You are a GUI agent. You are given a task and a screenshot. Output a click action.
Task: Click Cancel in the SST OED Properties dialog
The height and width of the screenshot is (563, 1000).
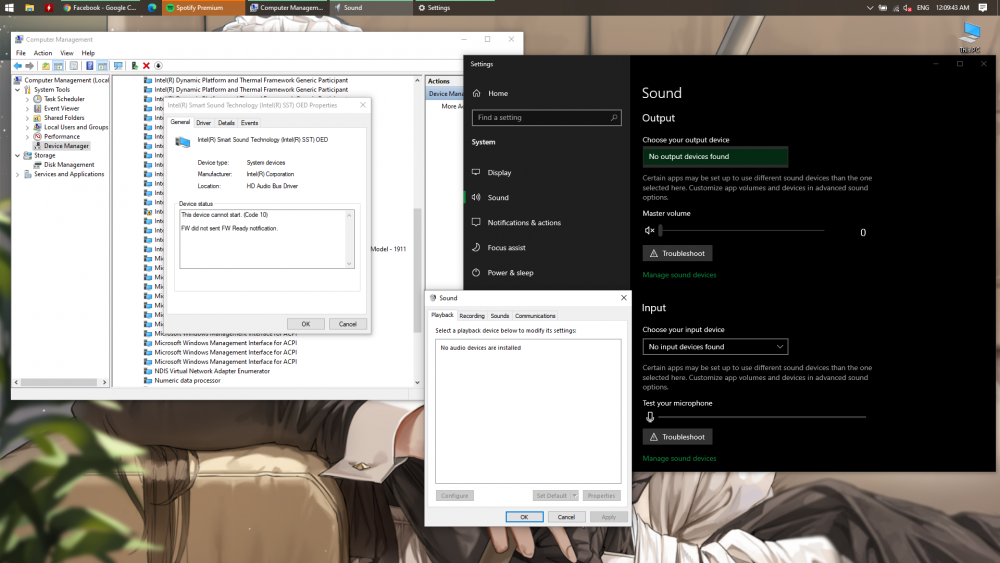(x=348, y=324)
